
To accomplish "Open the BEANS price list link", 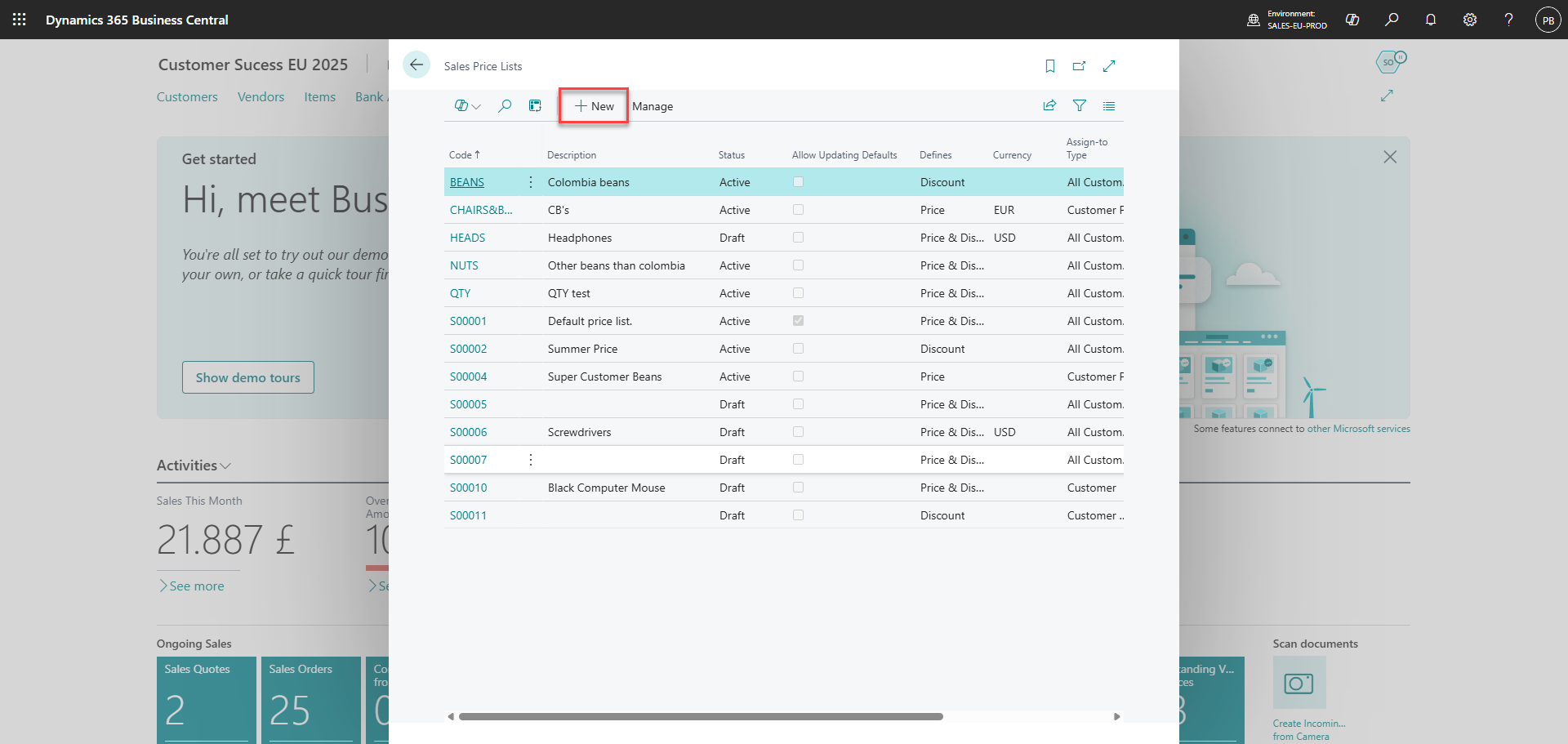I will coord(467,182).
